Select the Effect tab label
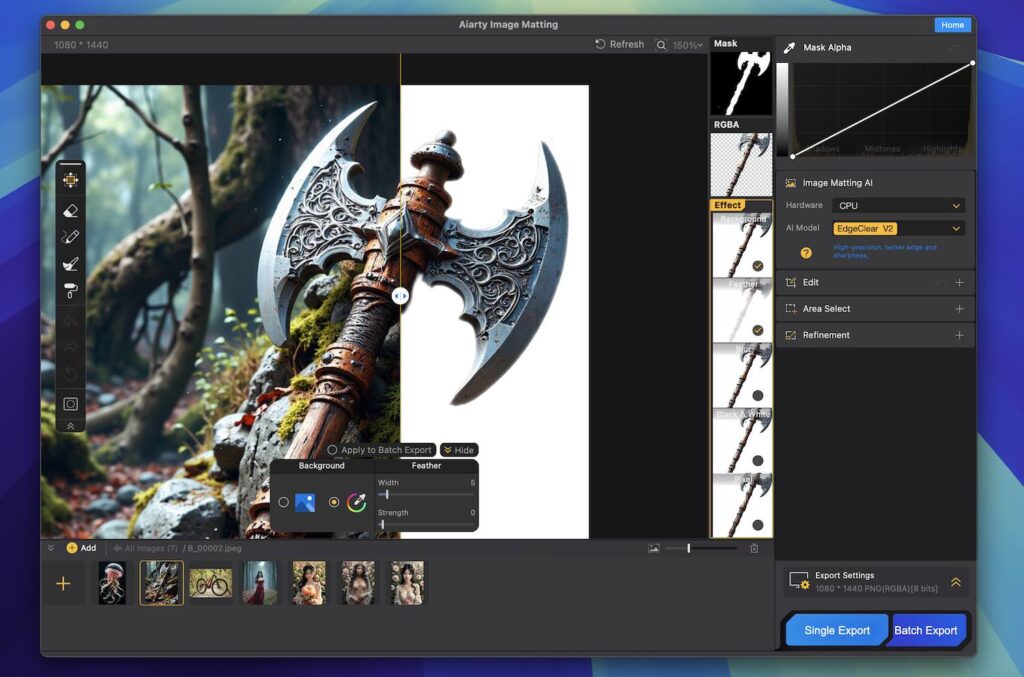The height and width of the screenshot is (677, 1024). click(728, 205)
